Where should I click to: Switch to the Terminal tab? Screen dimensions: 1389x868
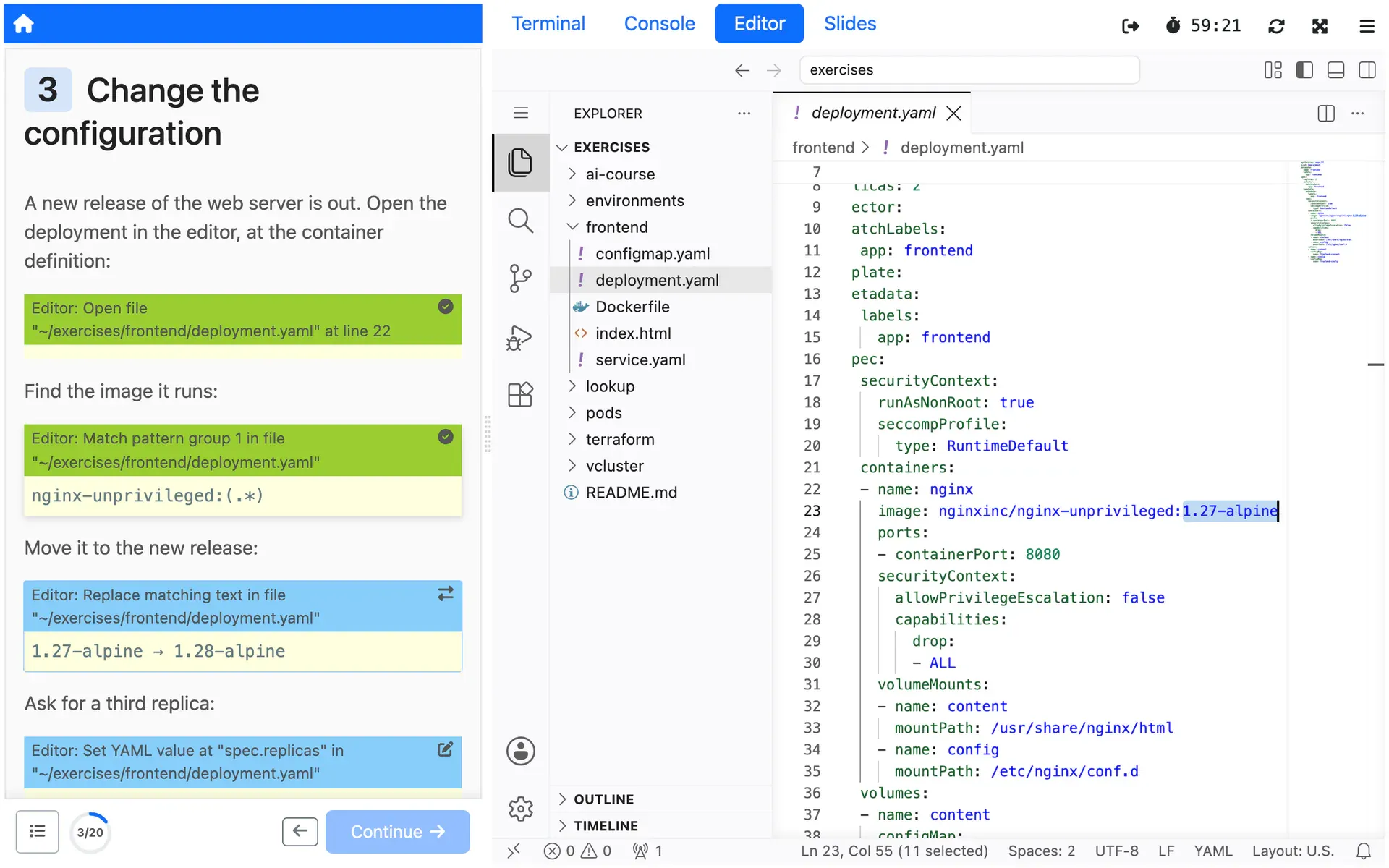548,24
